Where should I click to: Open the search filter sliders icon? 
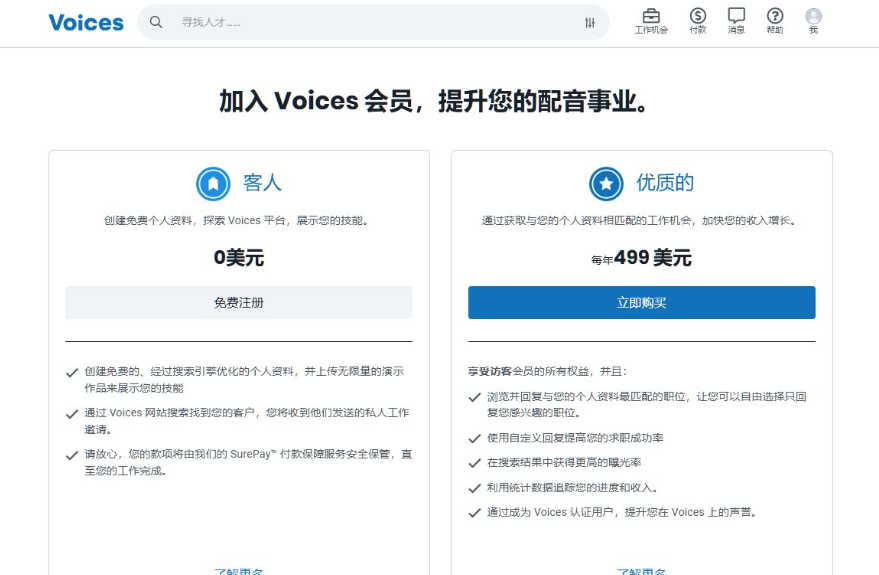click(x=590, y=22)
